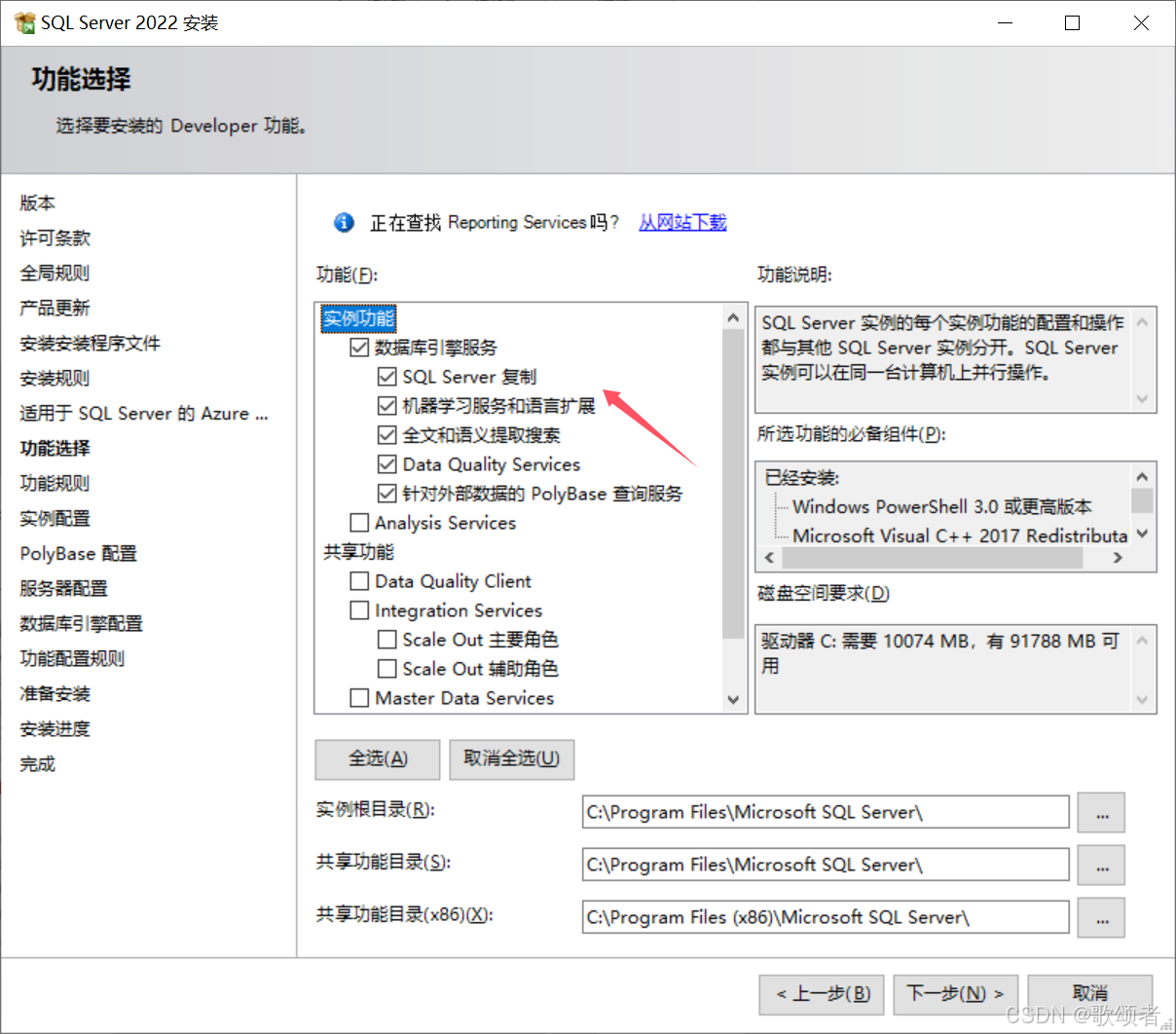Select 许可条款 step in sidebar

[x=55, y=238]
